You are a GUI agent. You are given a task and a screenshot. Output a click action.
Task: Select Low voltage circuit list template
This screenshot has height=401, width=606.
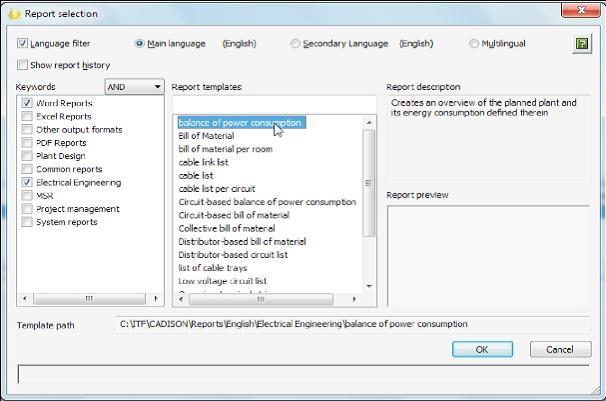(x=223, y=281)
